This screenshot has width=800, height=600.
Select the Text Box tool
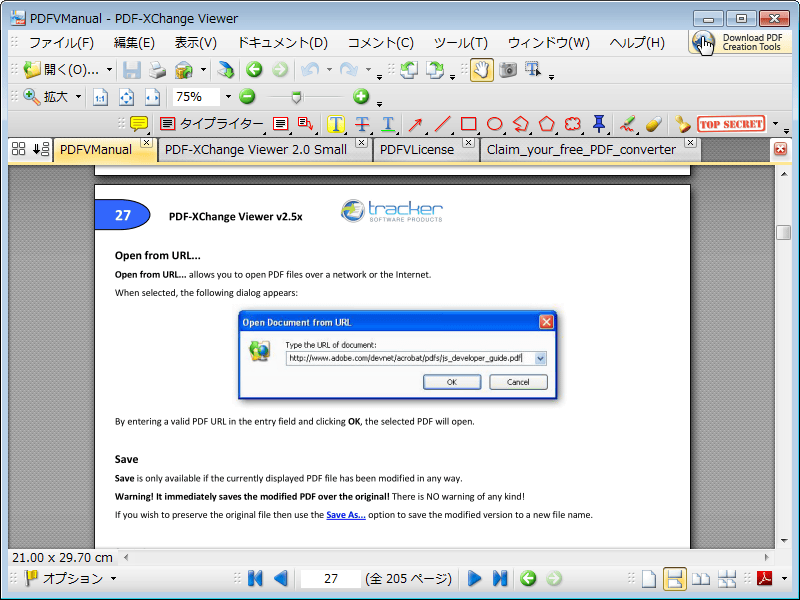[280, 123]
